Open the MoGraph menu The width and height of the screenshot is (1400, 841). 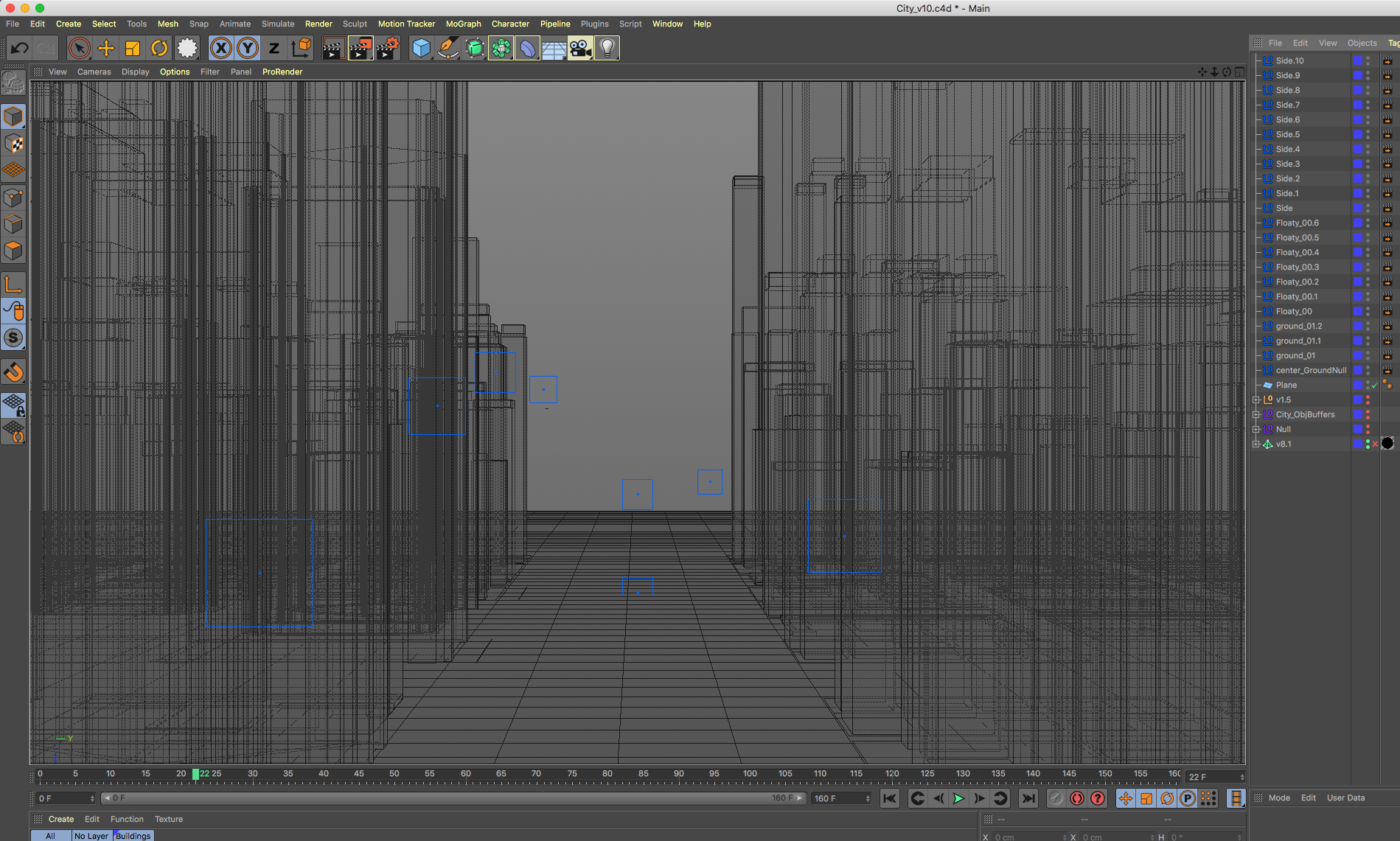click(463, 24)
